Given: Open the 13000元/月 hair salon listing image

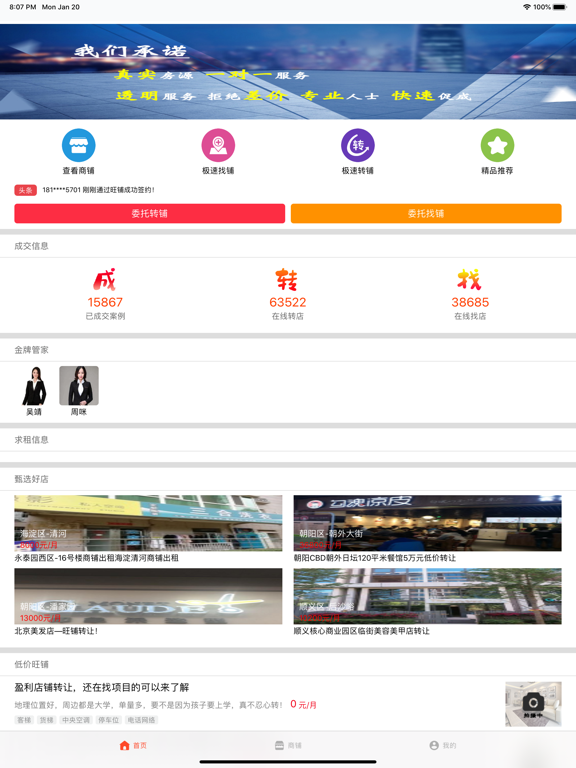Looking at the screenshot, I should (x=148, y=596).
